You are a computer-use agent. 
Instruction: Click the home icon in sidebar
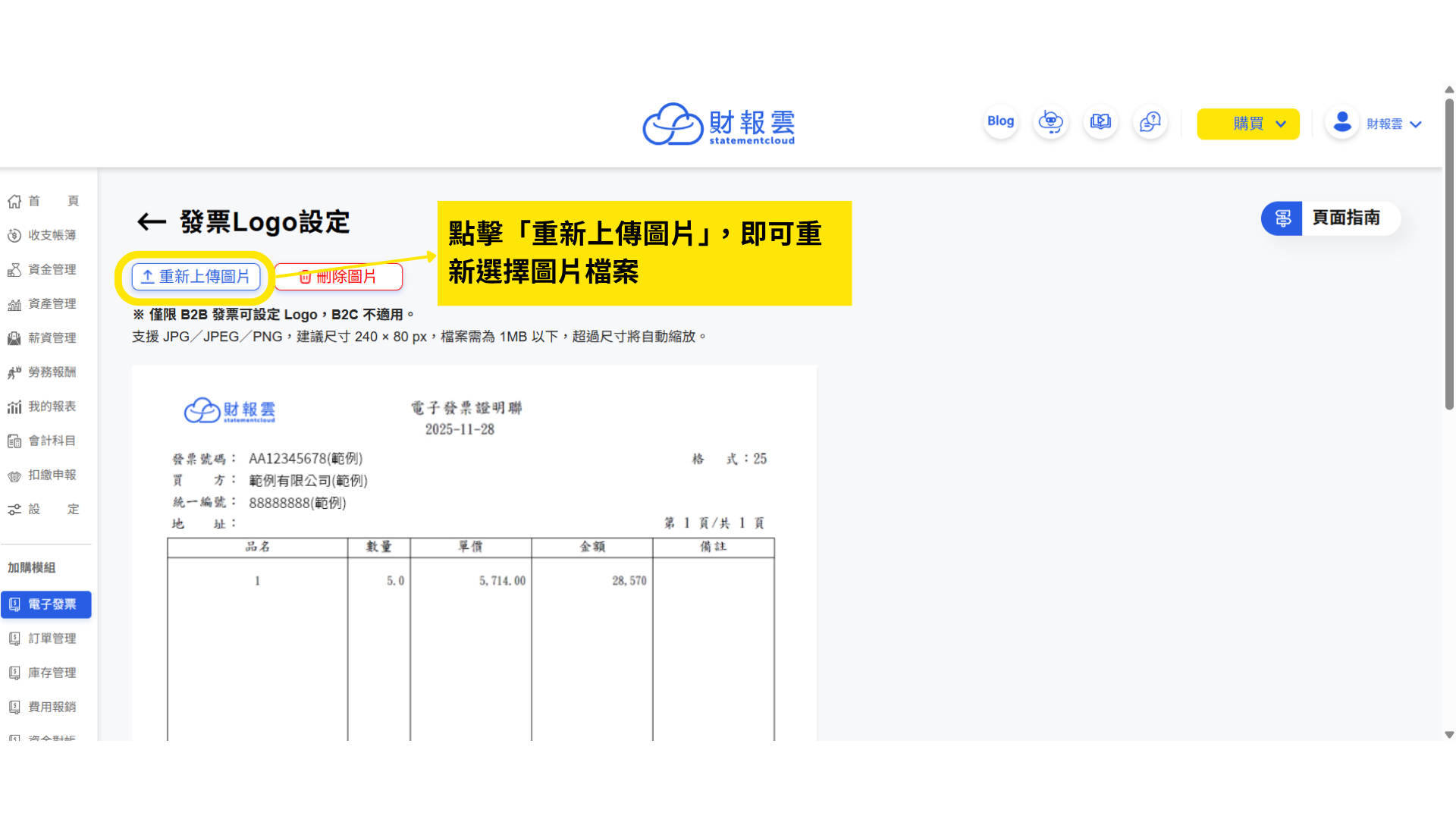(14, 201)
